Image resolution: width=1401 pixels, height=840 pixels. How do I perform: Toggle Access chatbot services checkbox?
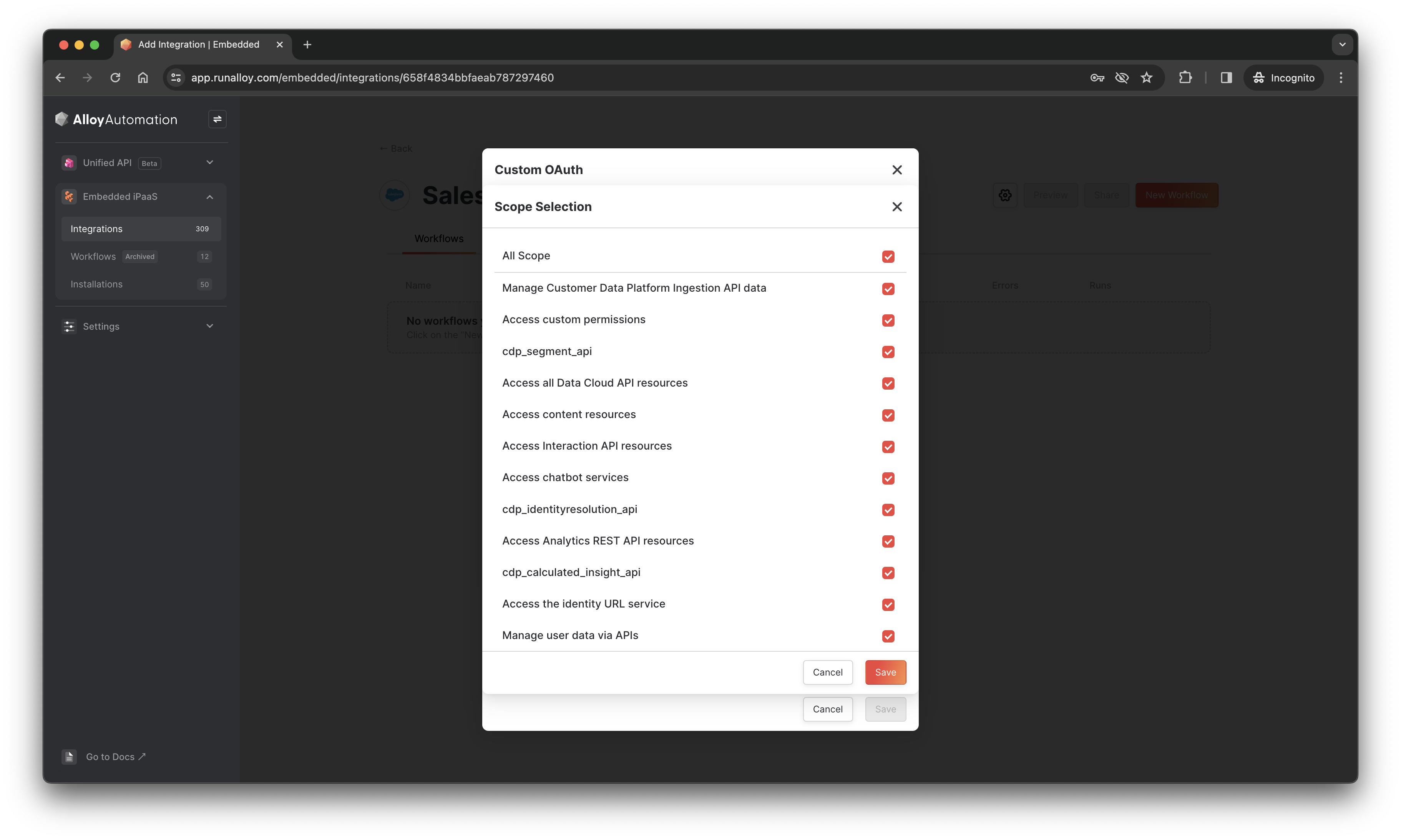coord(888,478)
